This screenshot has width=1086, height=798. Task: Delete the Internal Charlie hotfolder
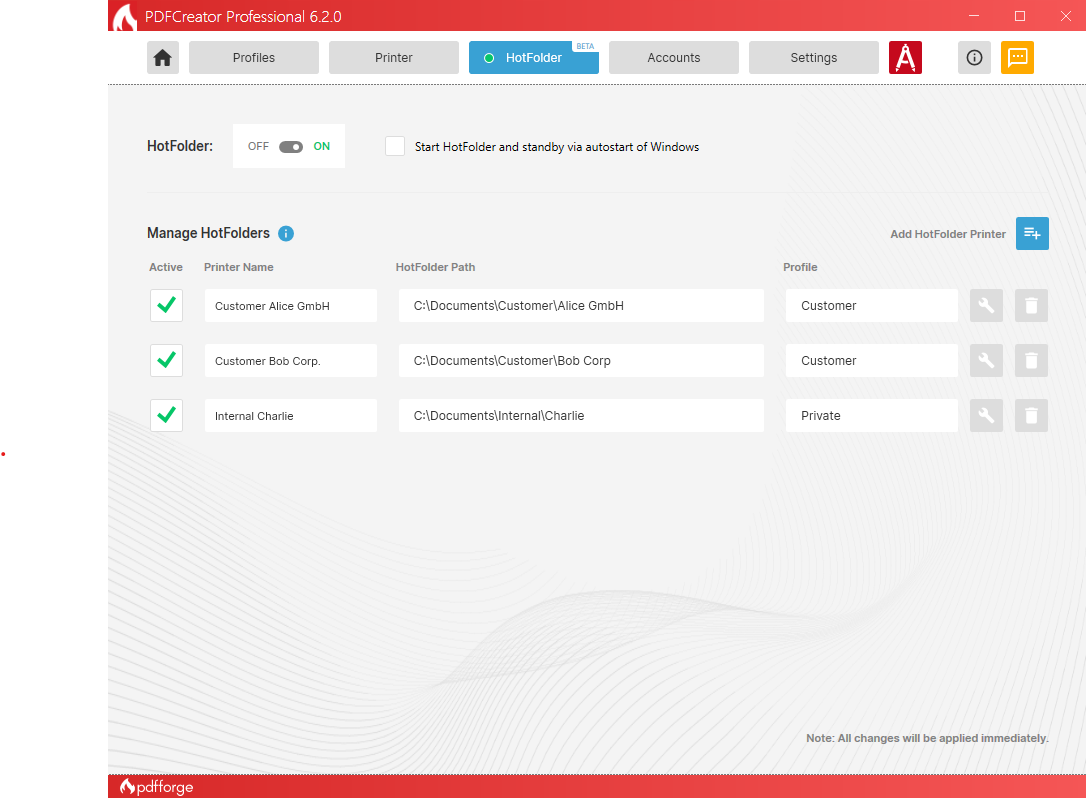point(1031,416)
